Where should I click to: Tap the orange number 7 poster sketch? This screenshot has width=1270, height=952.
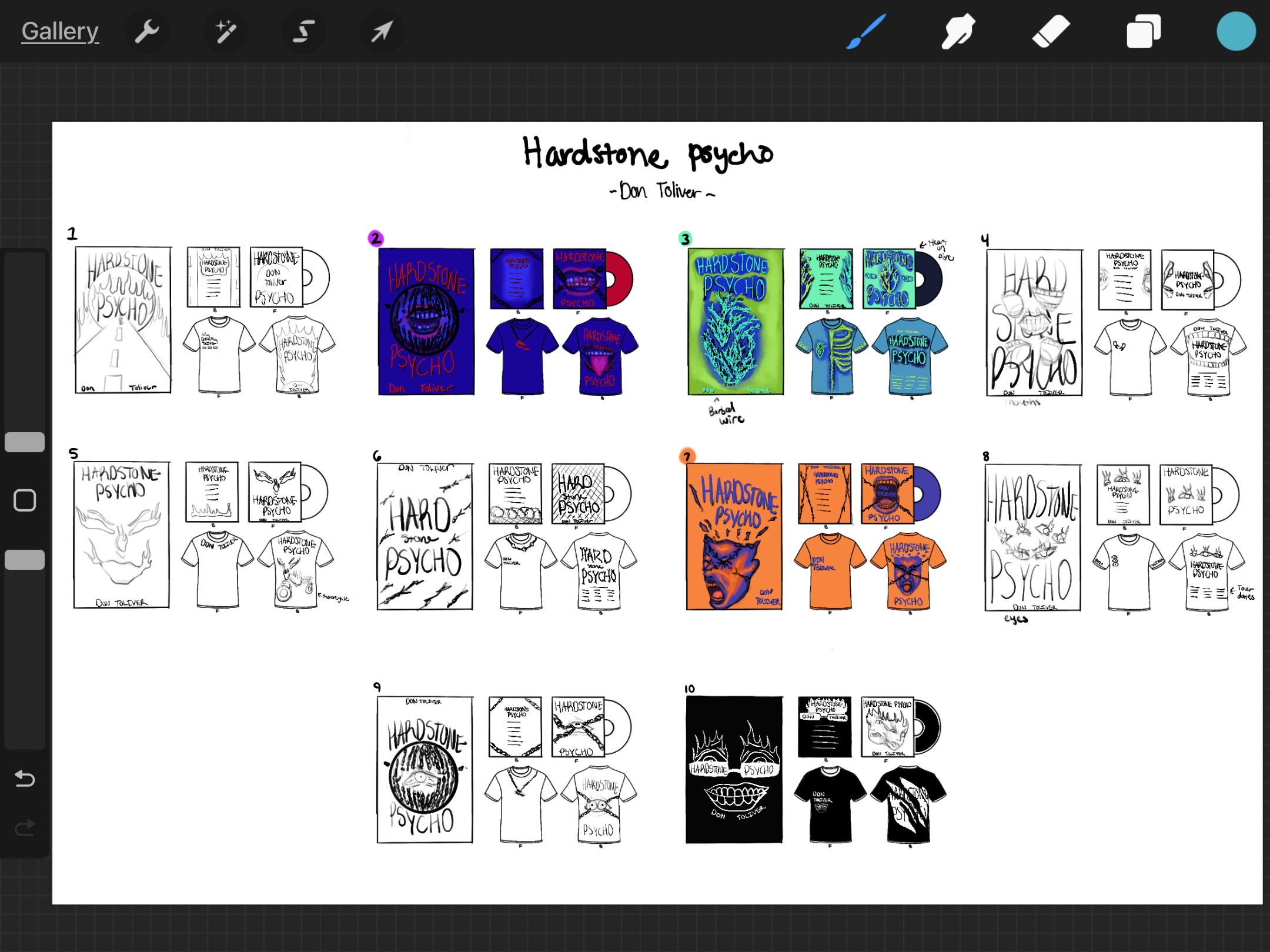[734, 536]
